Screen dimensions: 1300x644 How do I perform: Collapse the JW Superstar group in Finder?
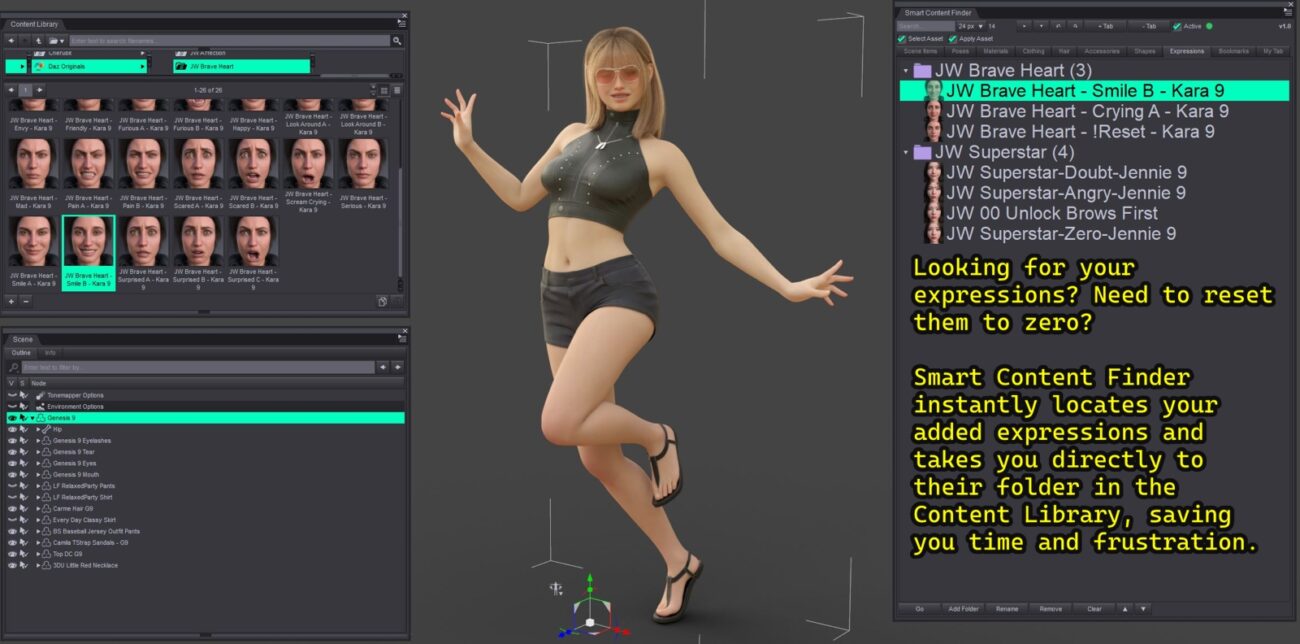coord(905,152)
